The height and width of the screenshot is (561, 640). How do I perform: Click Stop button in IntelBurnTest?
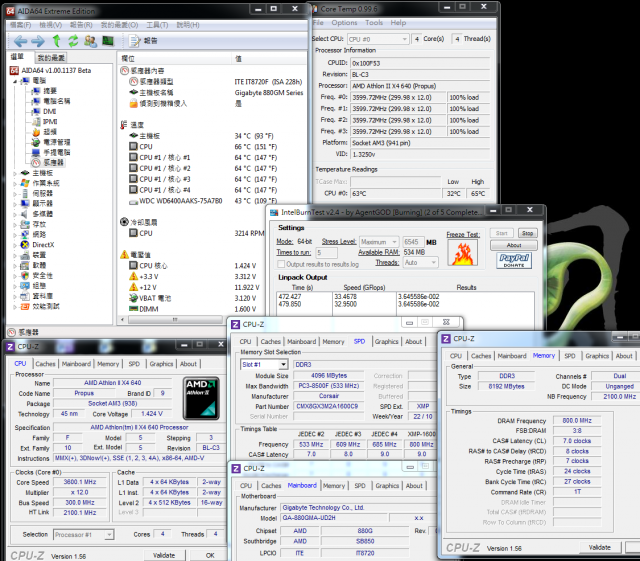point(527,233)
